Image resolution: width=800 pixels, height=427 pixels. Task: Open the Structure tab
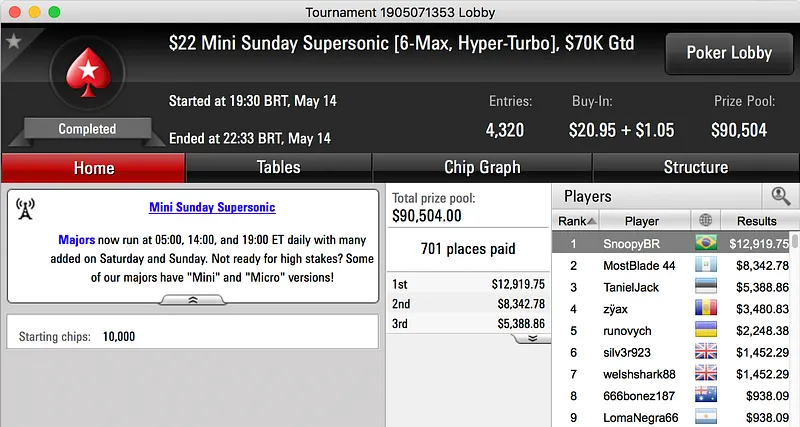[x=695, y=167]
